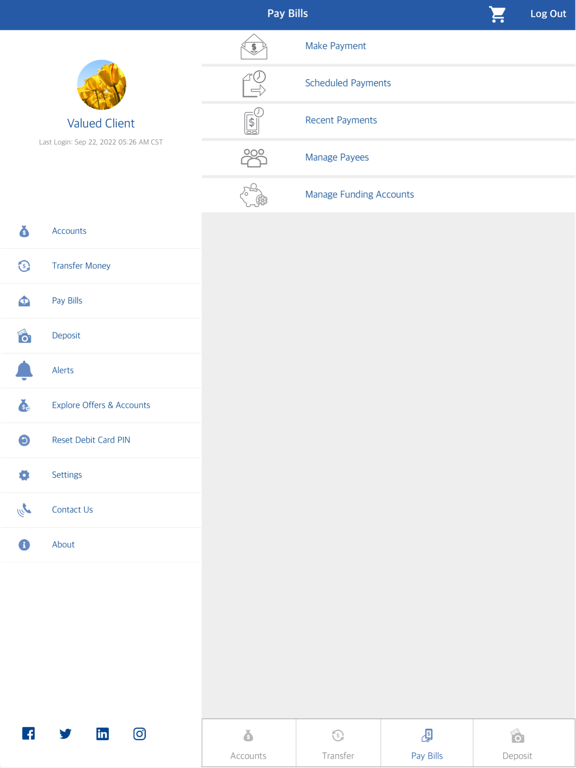This screenshot has height=768, width=576.
Task: Open the Instagram social link
Action: tap(140, 734)
